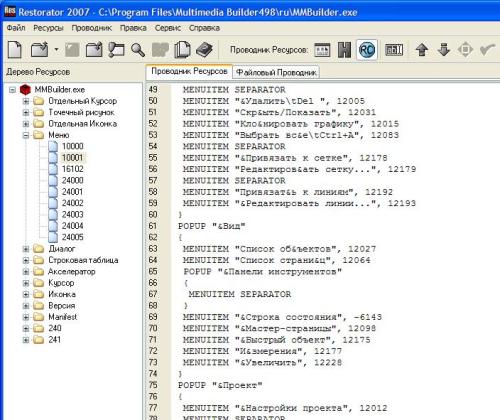Screen dimensions: 500x420
Task: Switch to the Проводник Ресурсов tab
Action: point(189,71)
